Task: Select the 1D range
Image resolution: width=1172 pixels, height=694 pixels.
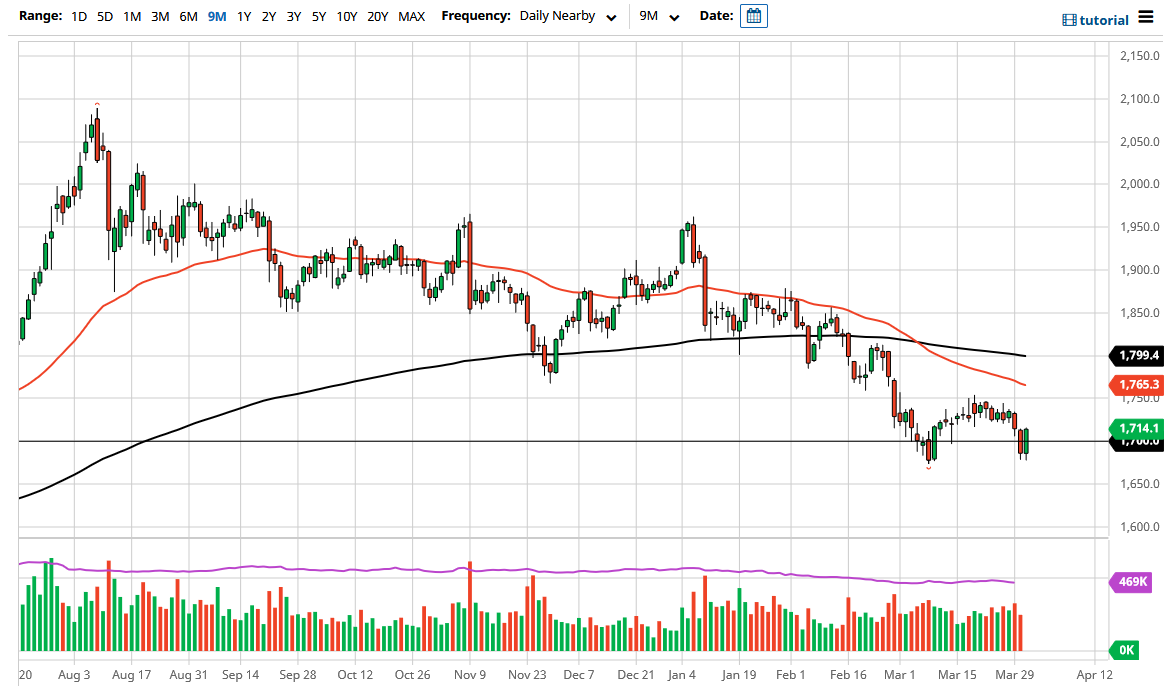Action: coord(79,16)
